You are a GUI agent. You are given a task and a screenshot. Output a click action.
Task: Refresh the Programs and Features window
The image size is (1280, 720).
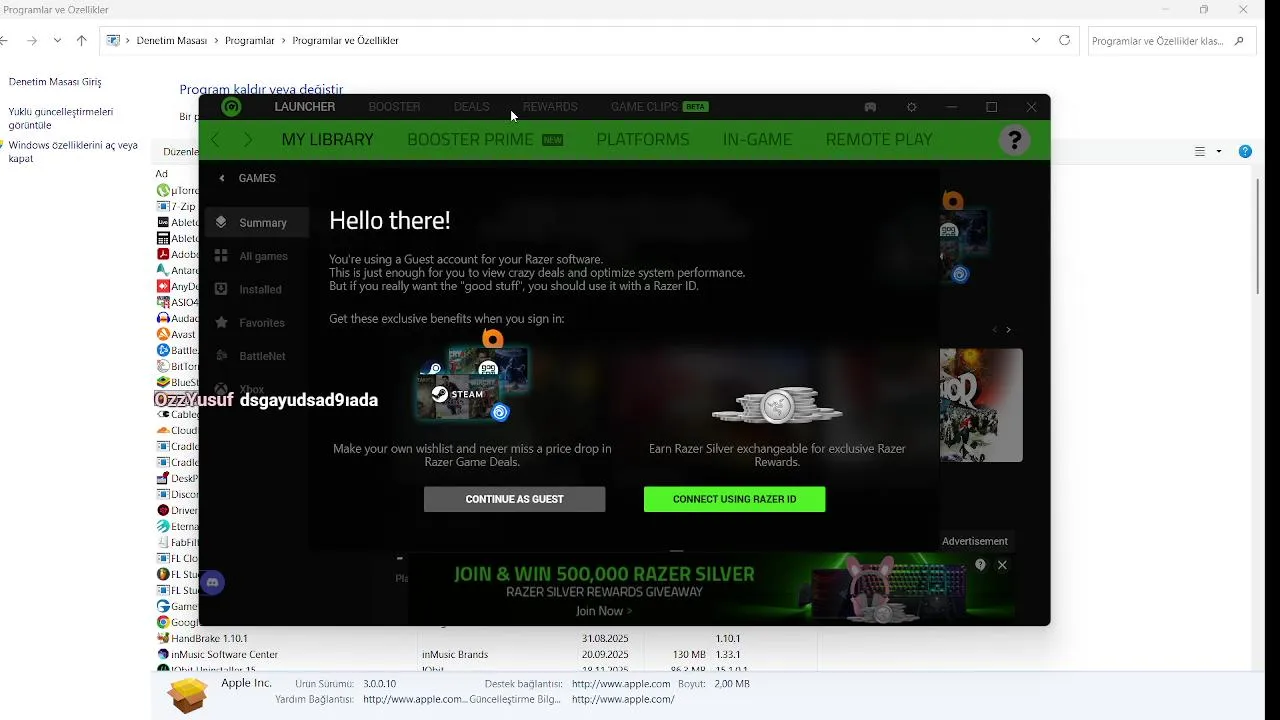coord(1064,41)
